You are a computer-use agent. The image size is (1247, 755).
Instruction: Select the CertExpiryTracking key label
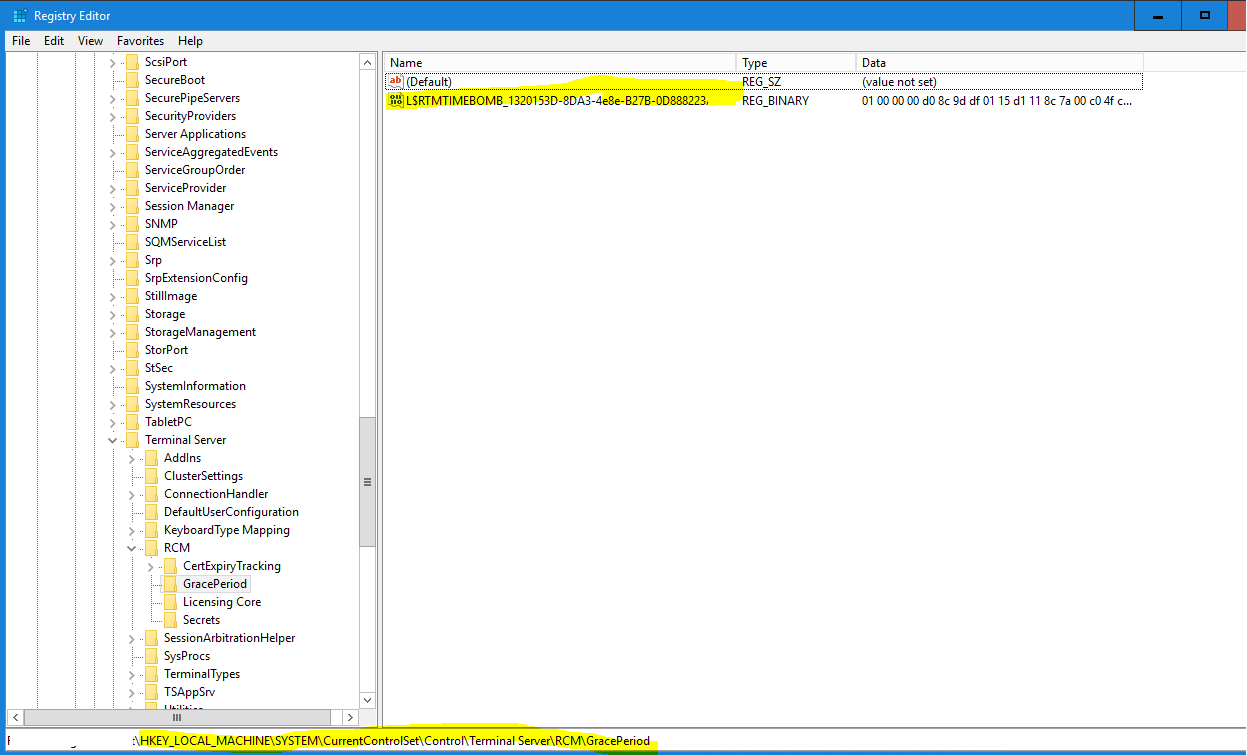pyautogui.click(x=232, y=566)
